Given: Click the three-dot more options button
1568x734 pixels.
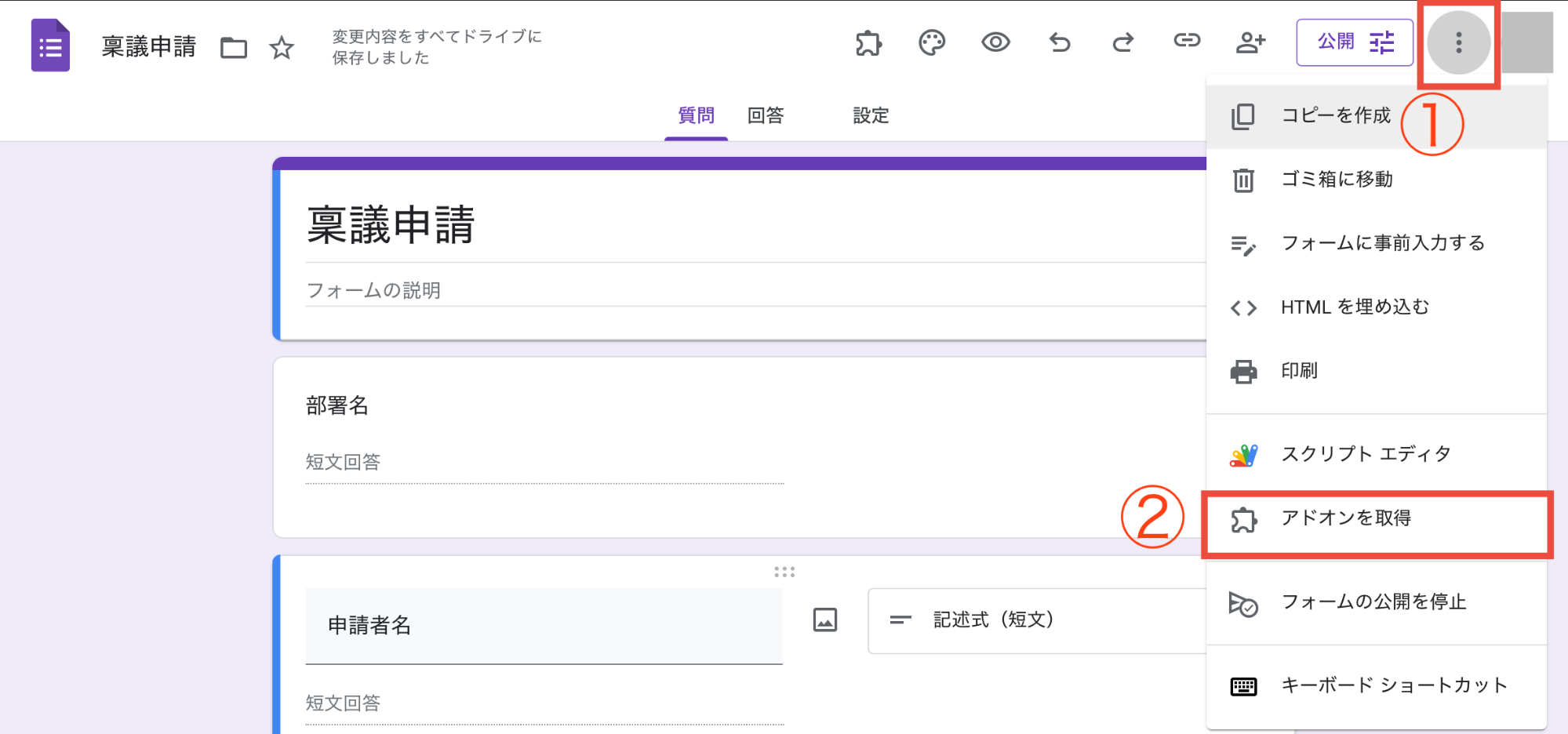Looking at the screenshot, I should point(1459,42).
